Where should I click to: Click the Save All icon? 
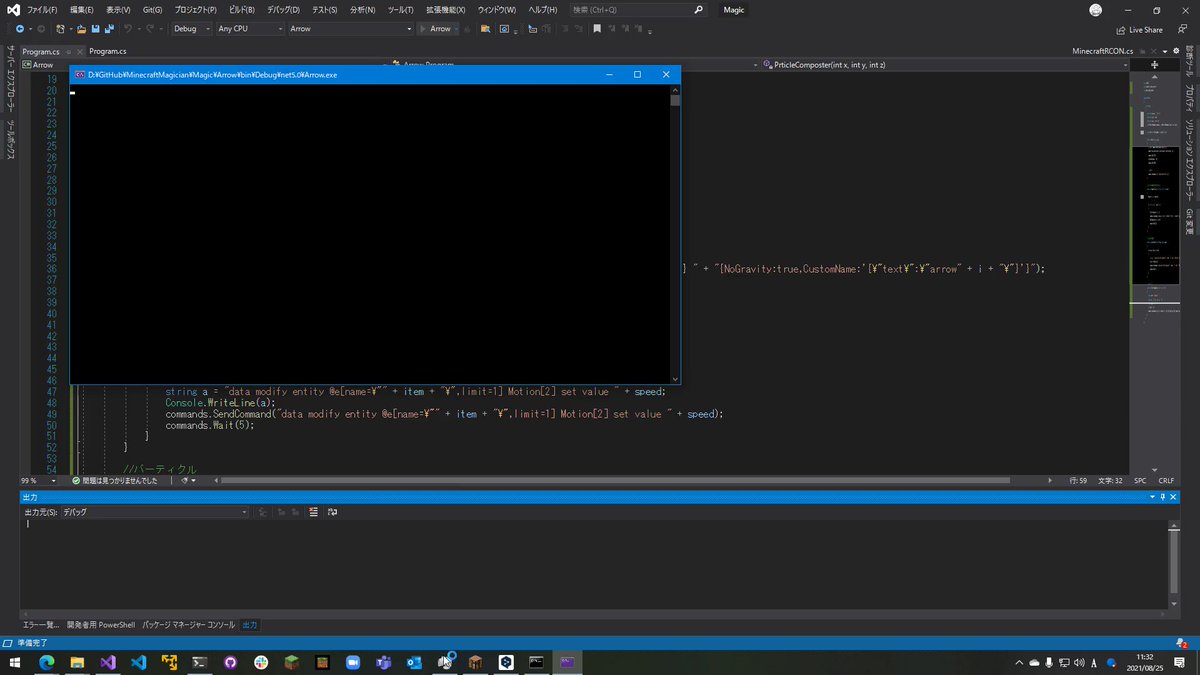tap(109, 29)
